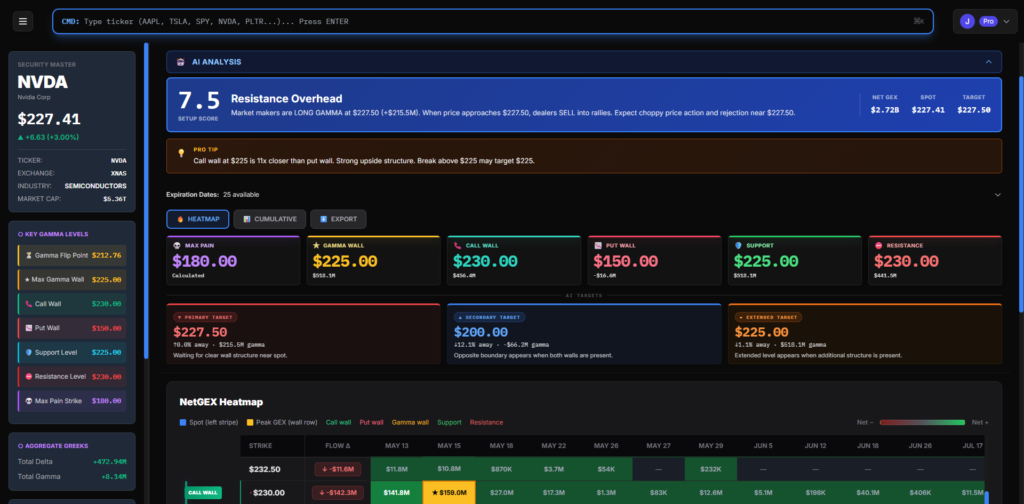Select the Secondary Target badge
Image resolution: width=1024 pixels, height=504 pixels.
pos(490,317)
